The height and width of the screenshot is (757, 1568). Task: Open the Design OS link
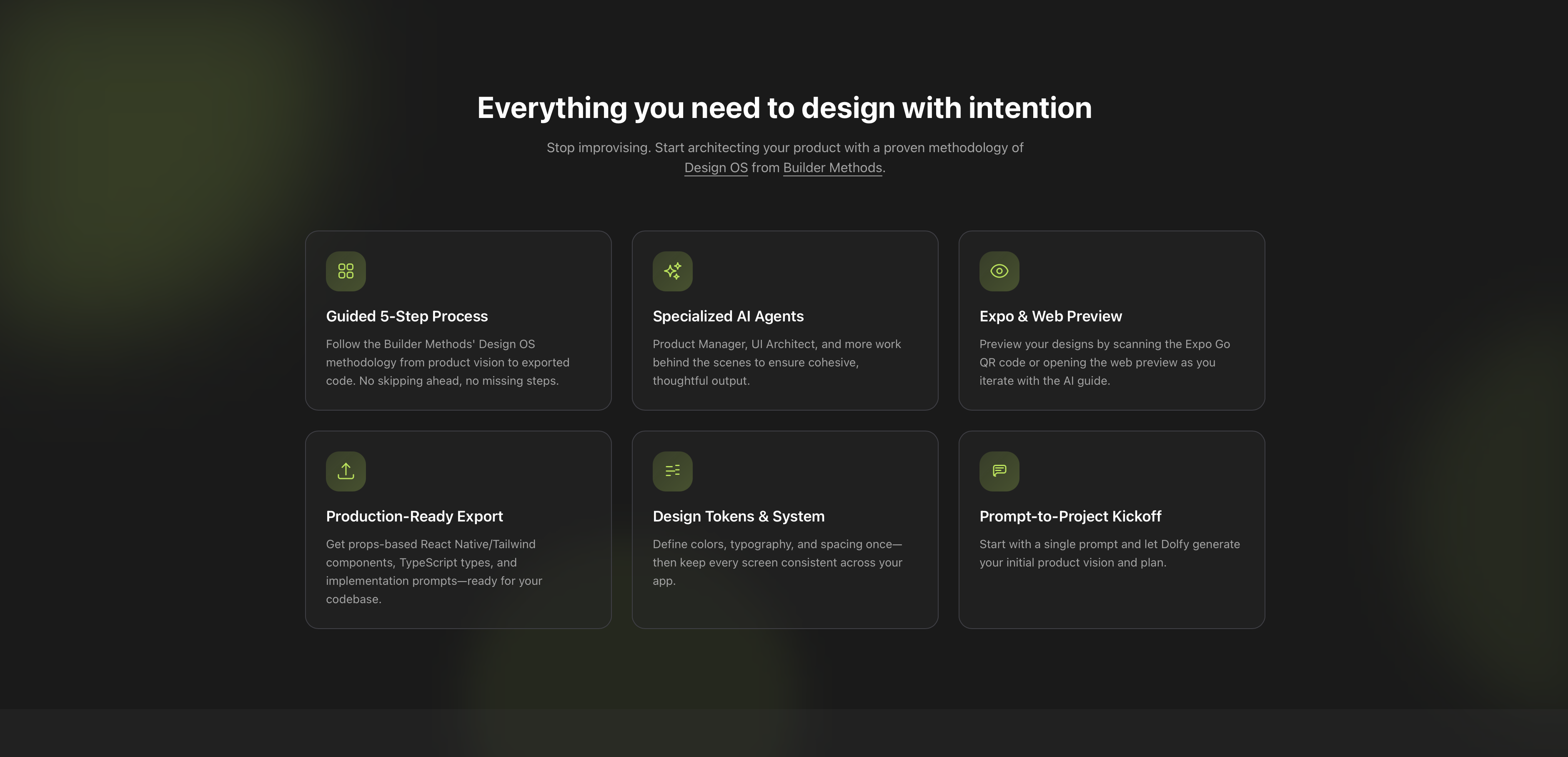(715, 168)
